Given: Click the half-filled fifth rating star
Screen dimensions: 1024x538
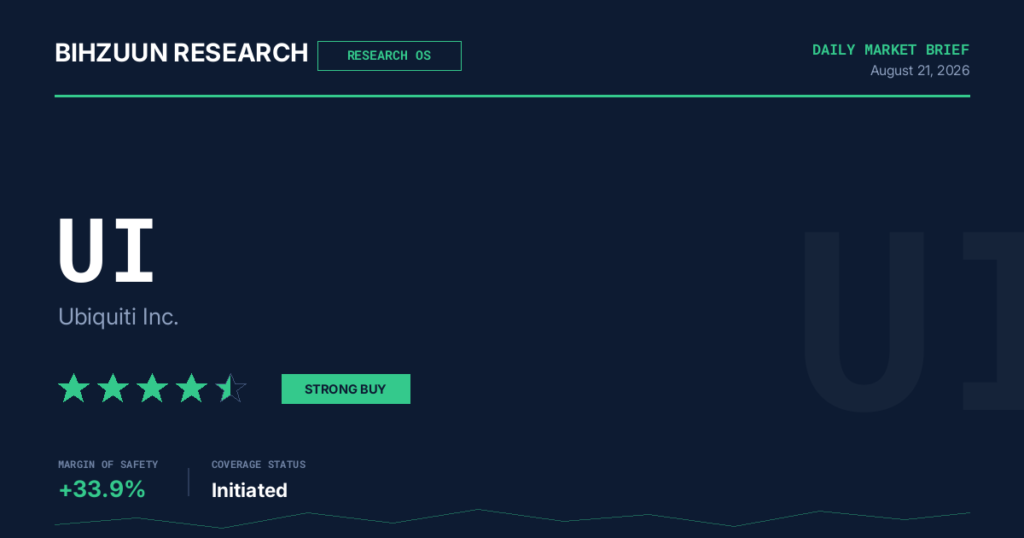Looking at the screenshot, I should pyautogui.click(x=231, y=388).
